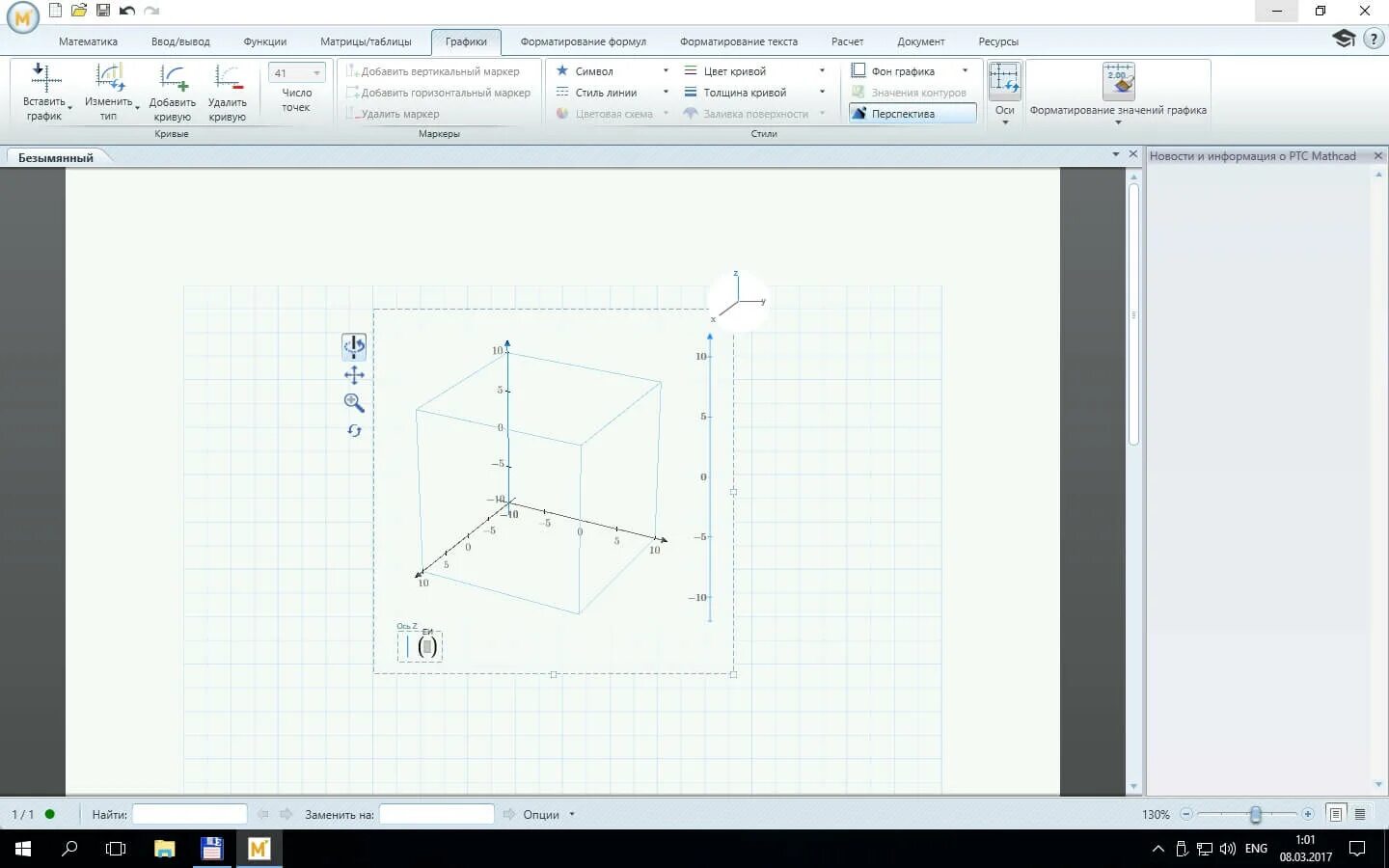
Task: Click the Фон графика icon
Action: click(x=858, y=70)
